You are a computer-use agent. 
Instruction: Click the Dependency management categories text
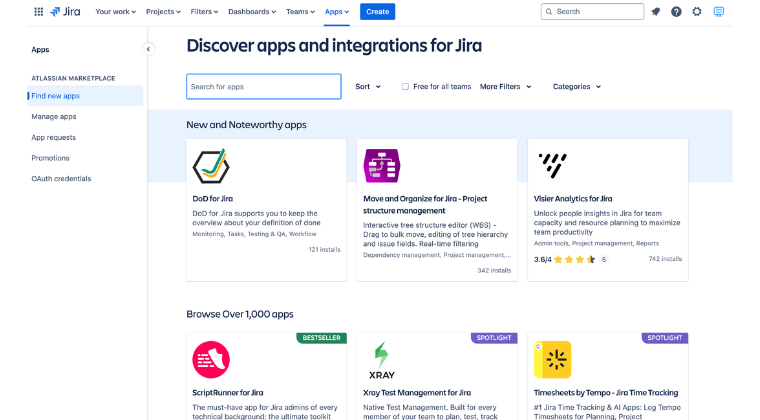(x=437, y=255)
